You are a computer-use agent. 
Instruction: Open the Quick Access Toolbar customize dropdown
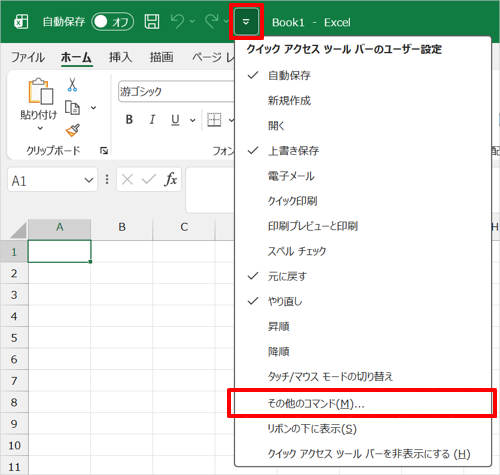pos(246,22)
